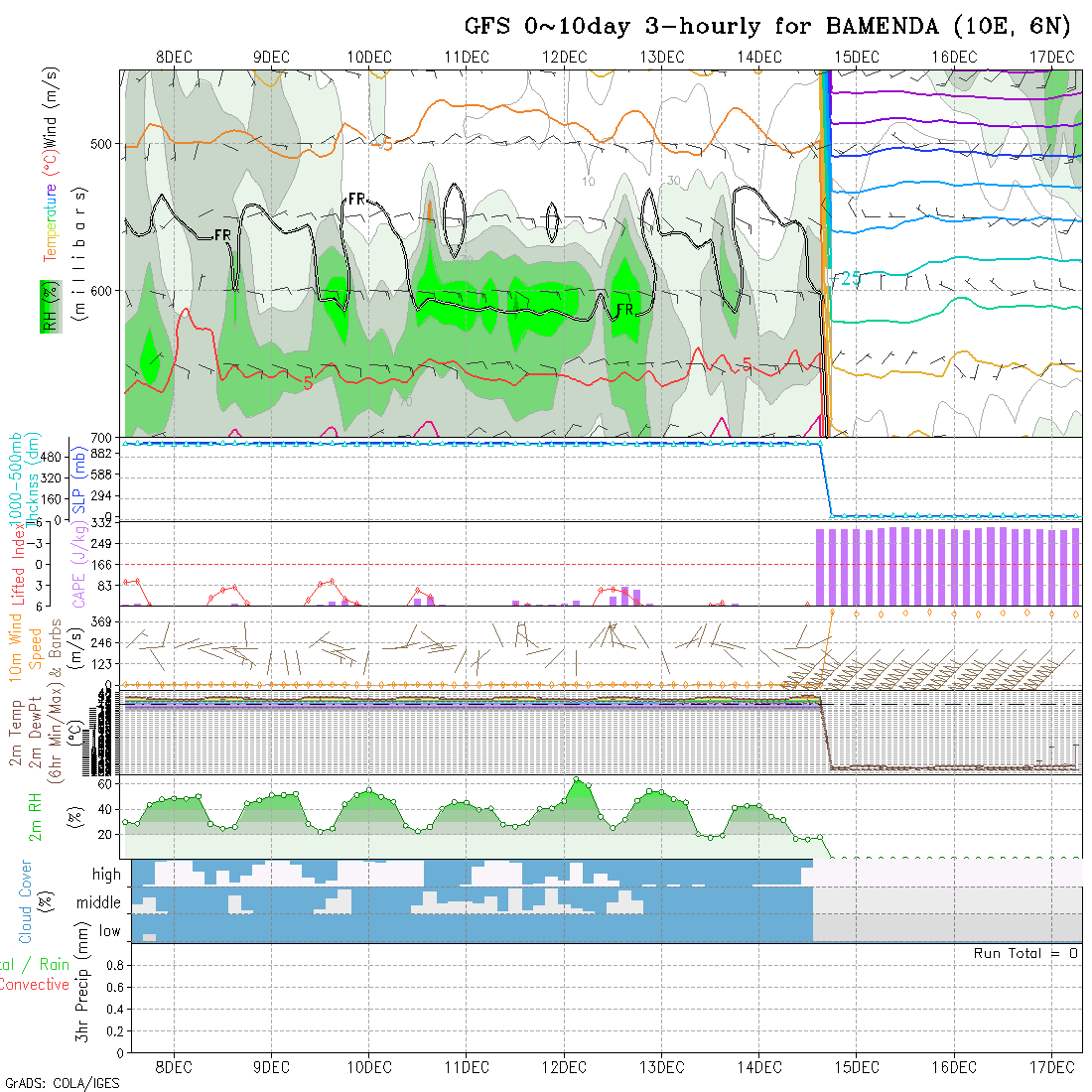Screen dimensions: 1092x1092
Task: Click the cyan 25 contour label
Action: tap(851, 279)
